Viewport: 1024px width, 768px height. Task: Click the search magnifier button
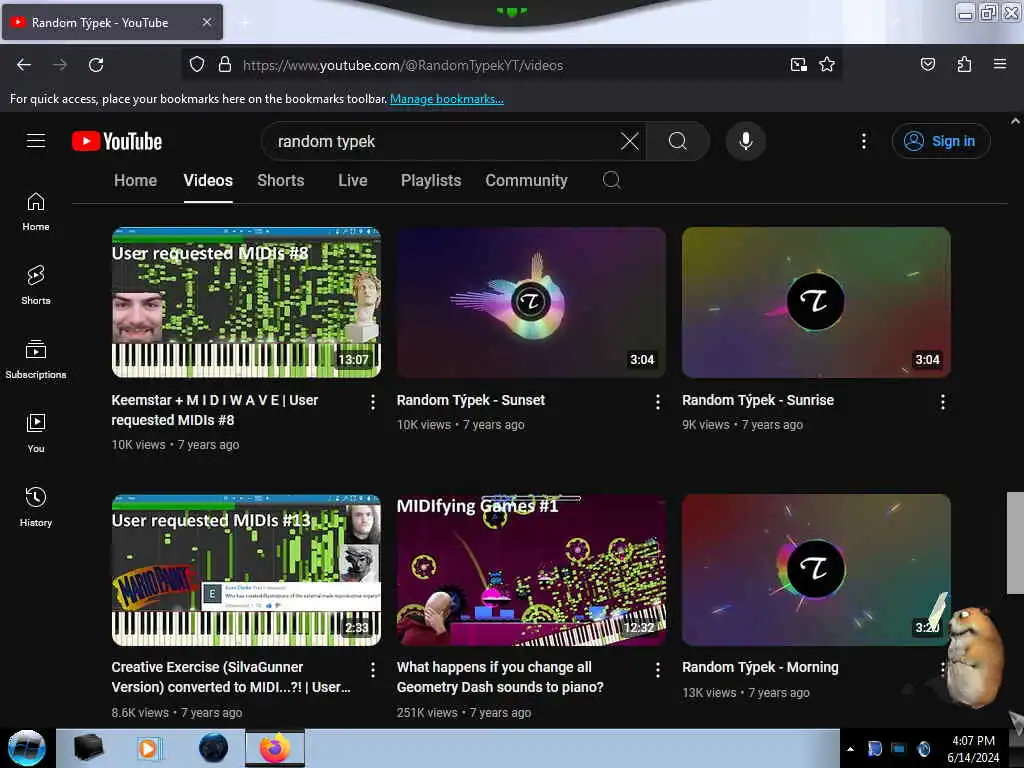678,141
